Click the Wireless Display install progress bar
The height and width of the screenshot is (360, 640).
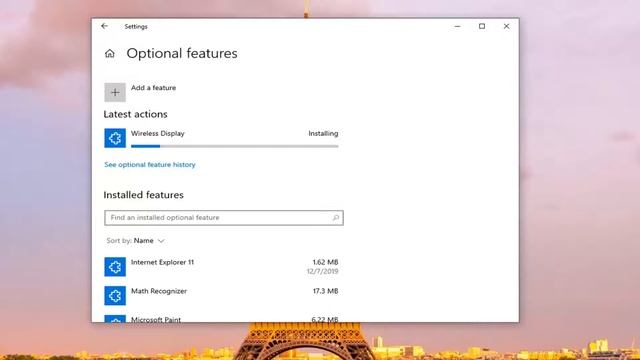point(235,146)
